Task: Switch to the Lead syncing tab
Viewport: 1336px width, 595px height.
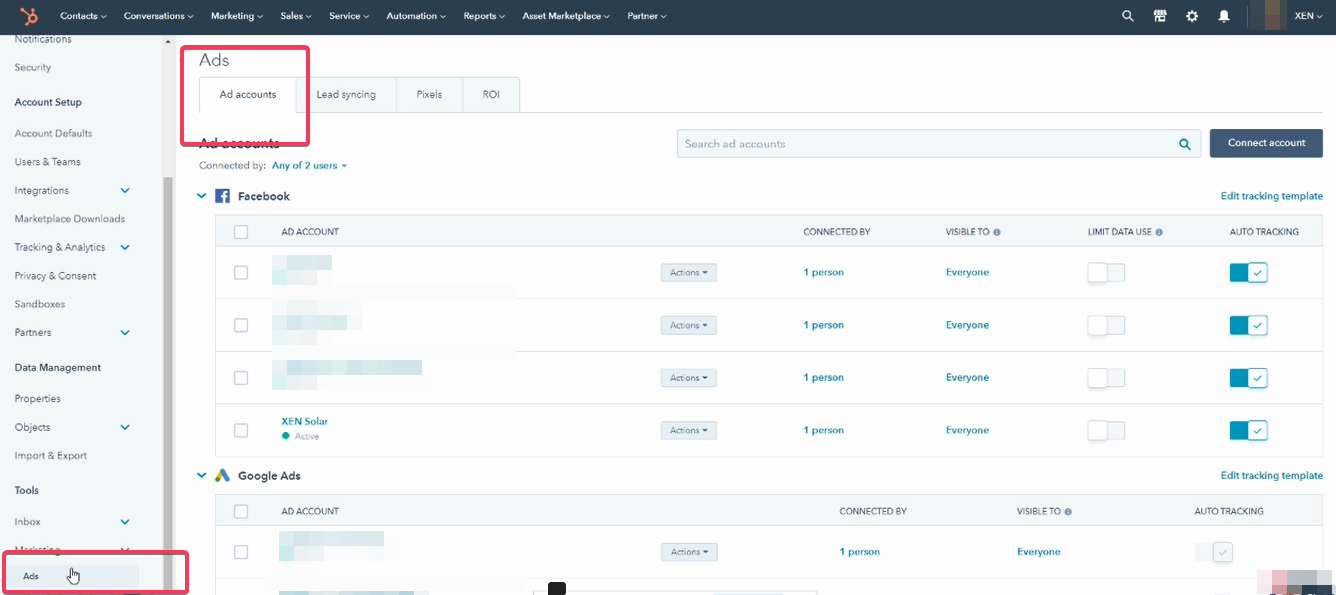Action: pos(346,95)
